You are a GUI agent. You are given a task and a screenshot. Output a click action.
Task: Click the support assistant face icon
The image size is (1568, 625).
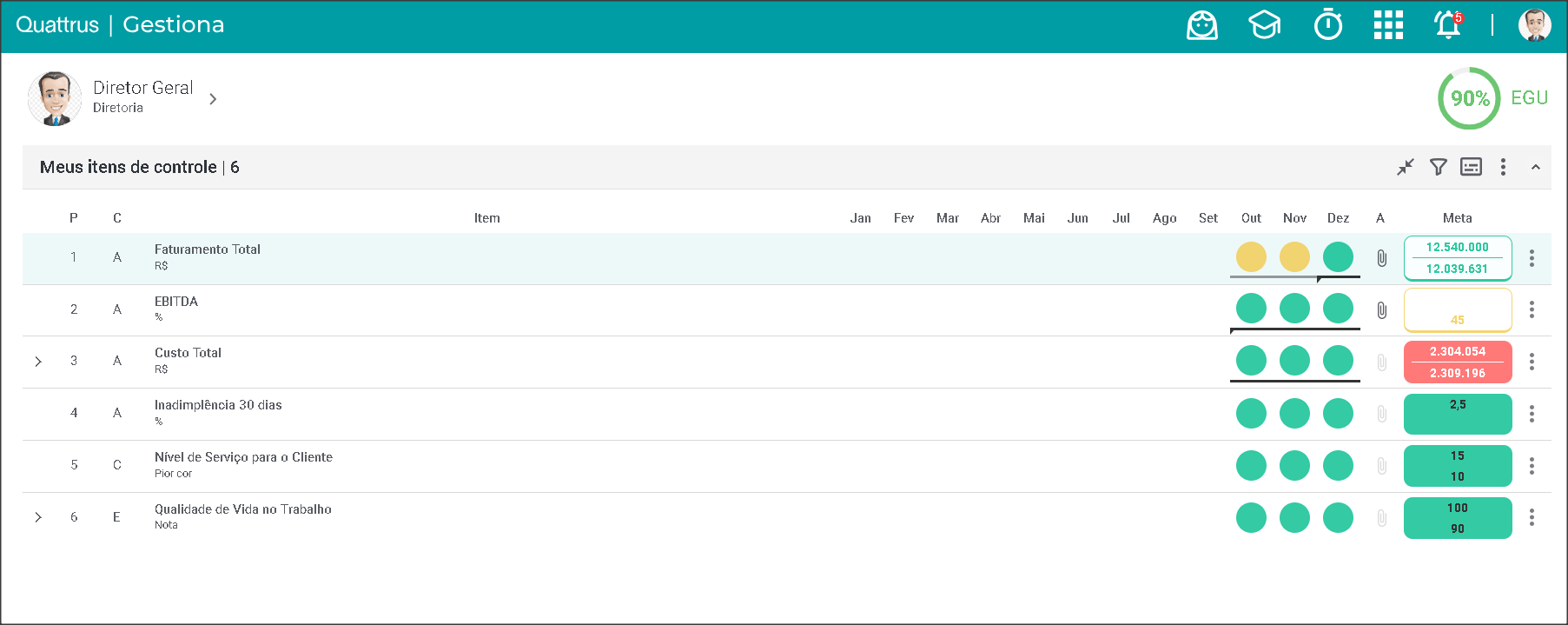pyautogui.click(x=1202, y=25)
